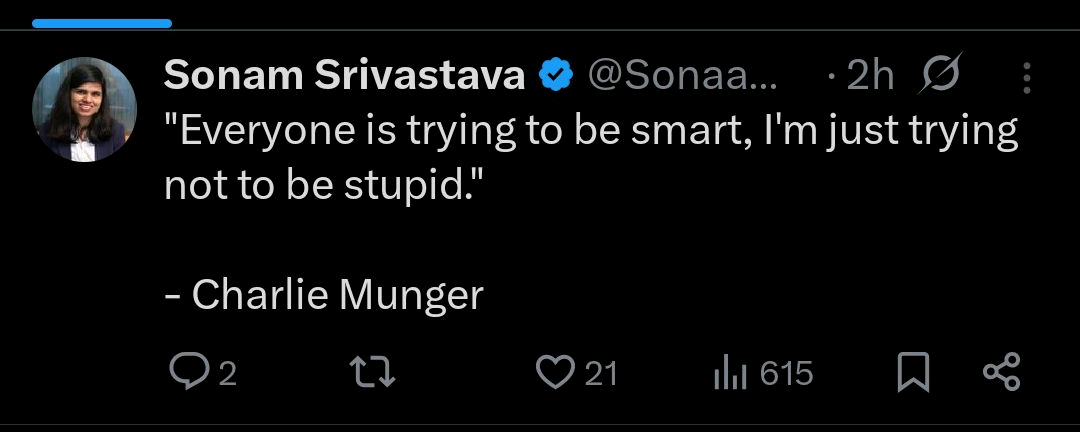Click the blue verified badge
This screenshot has height=432, width=1080.
click(554, 75)
